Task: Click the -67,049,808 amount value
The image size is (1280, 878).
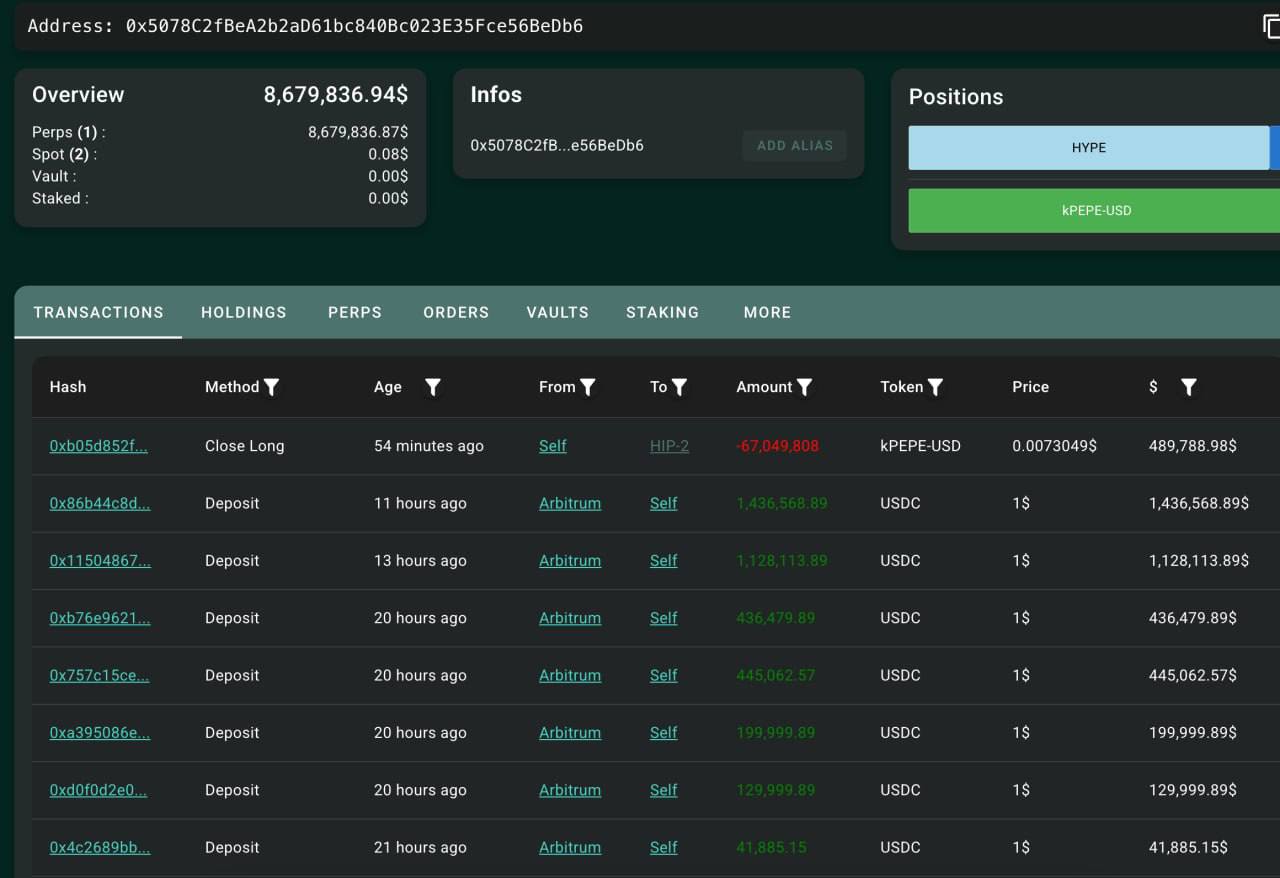Action: (777, 446)
